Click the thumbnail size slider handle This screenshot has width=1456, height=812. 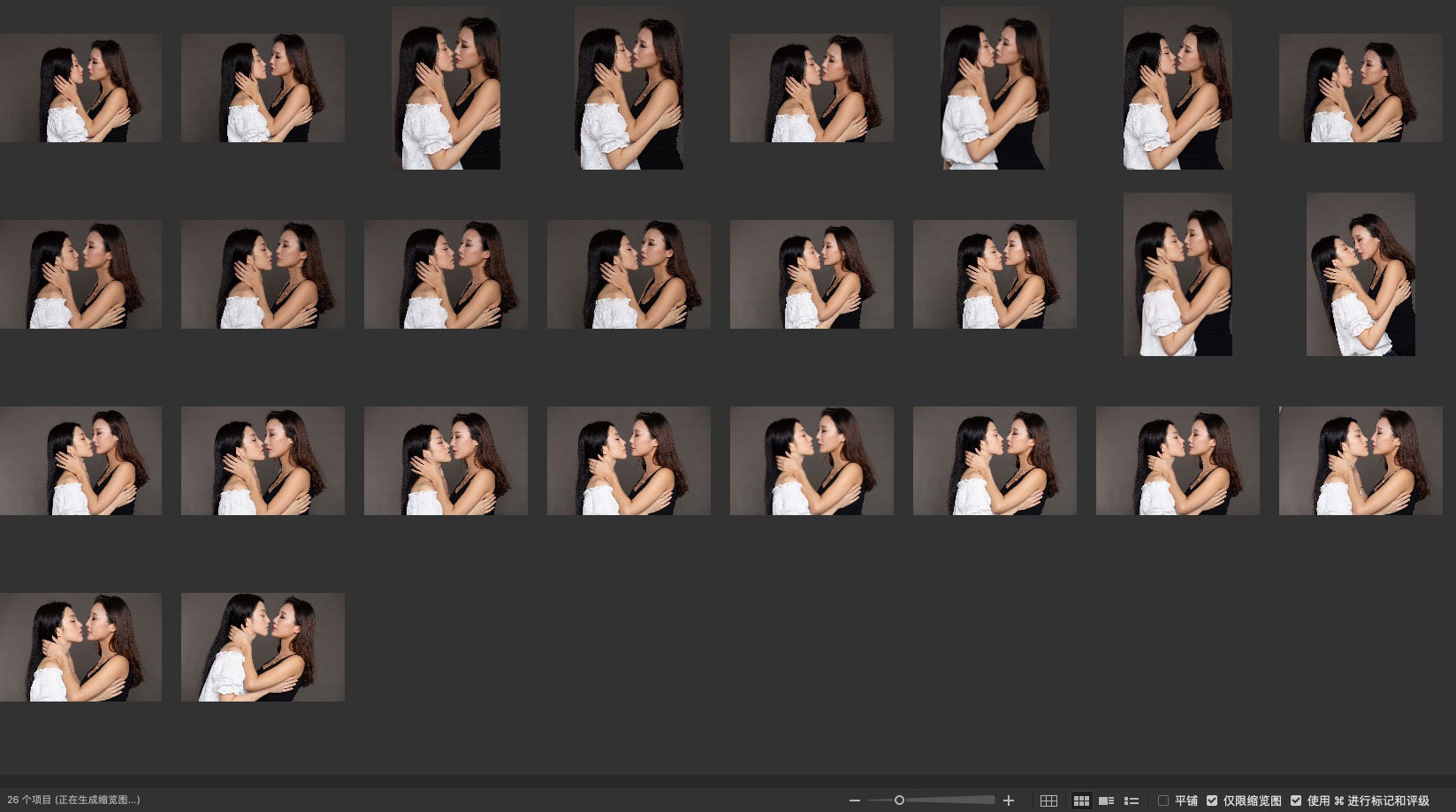click(x=899, y=801)
